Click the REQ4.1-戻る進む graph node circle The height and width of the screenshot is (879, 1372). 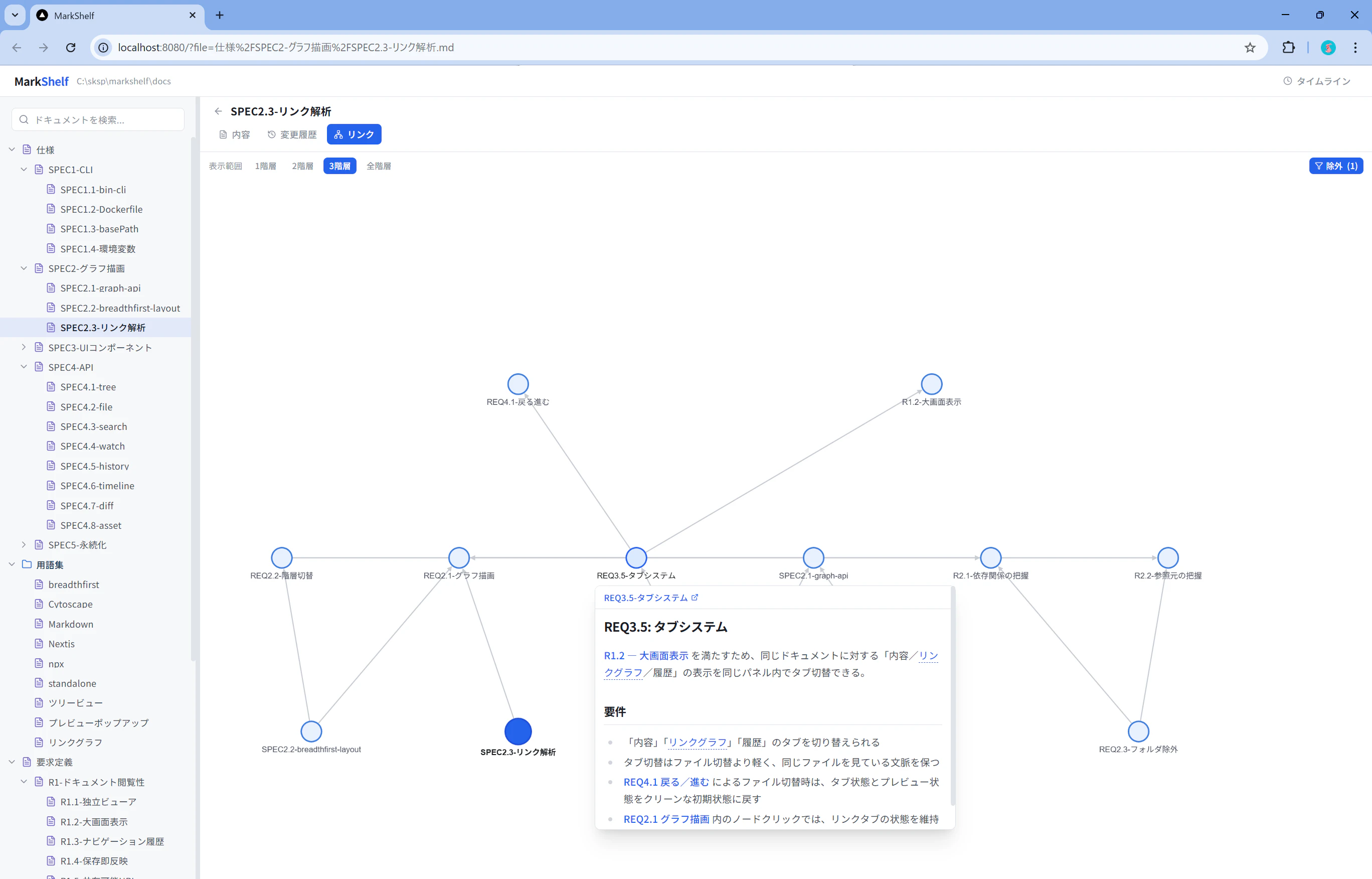518,384
